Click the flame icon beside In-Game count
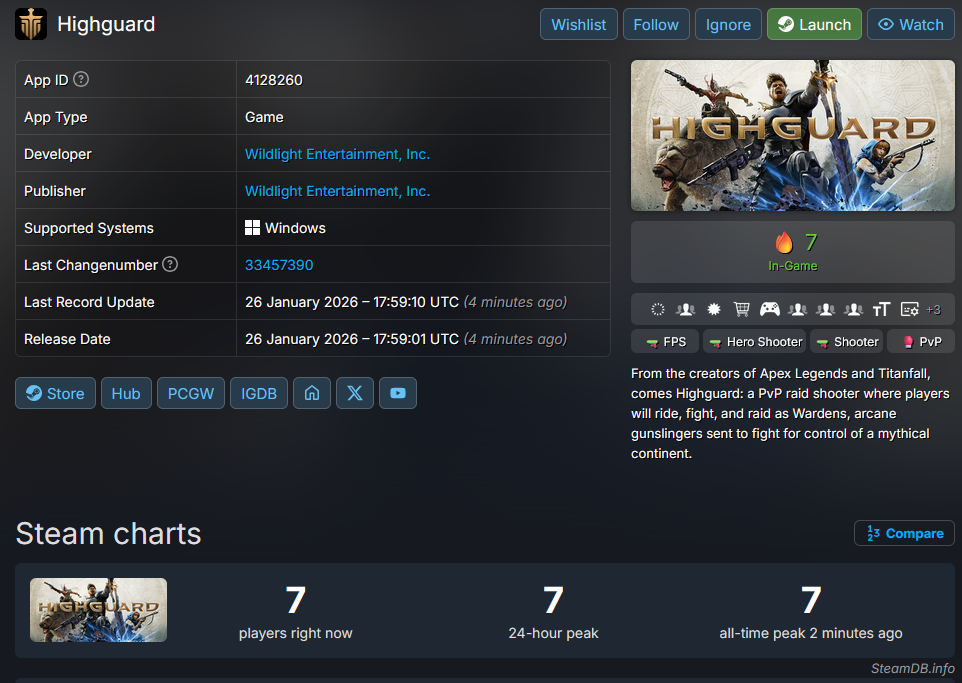Screen dimensions: 962x683 pos(784,242)
